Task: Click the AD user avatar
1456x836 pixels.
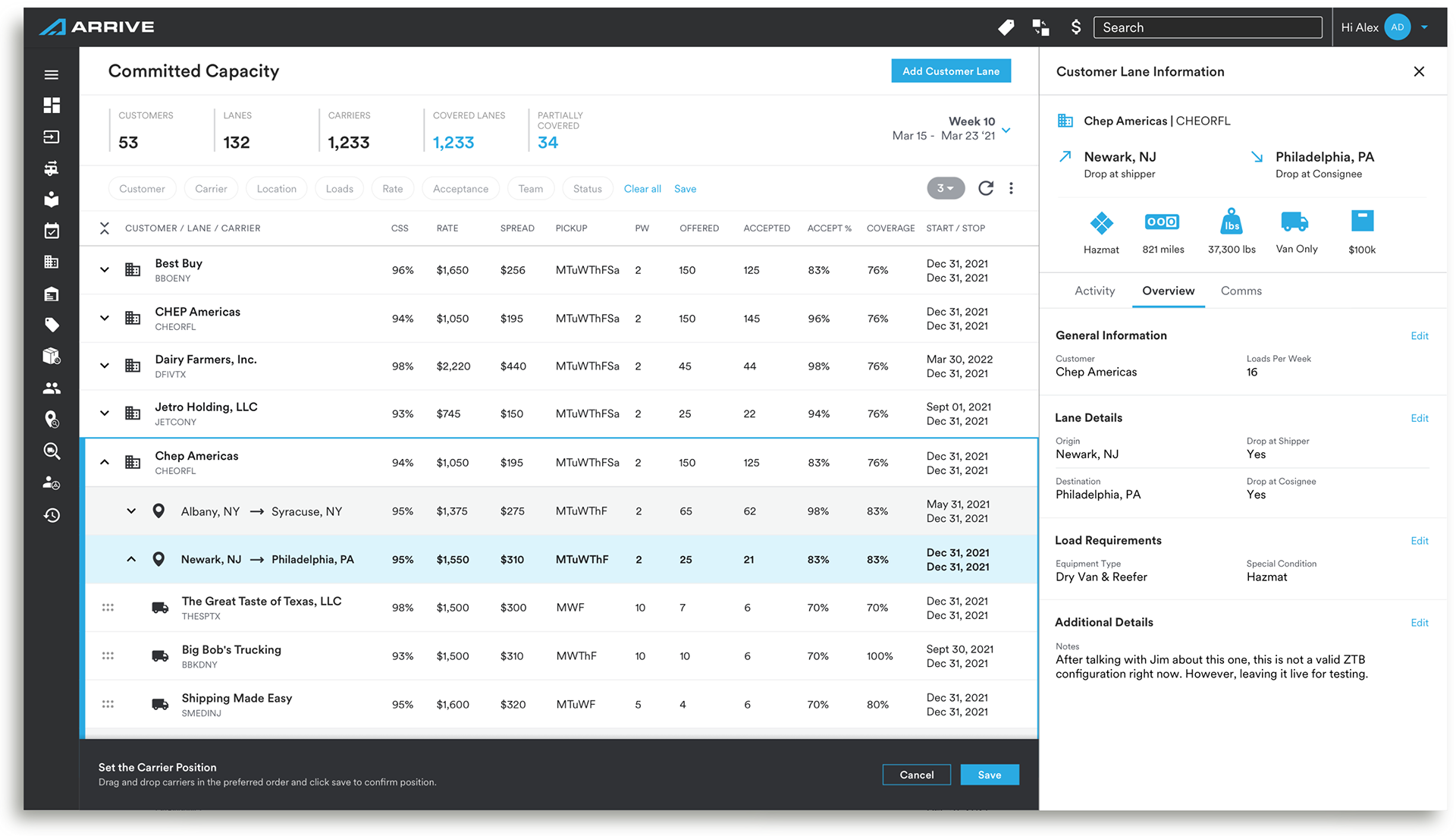Action: [1397, 27]
